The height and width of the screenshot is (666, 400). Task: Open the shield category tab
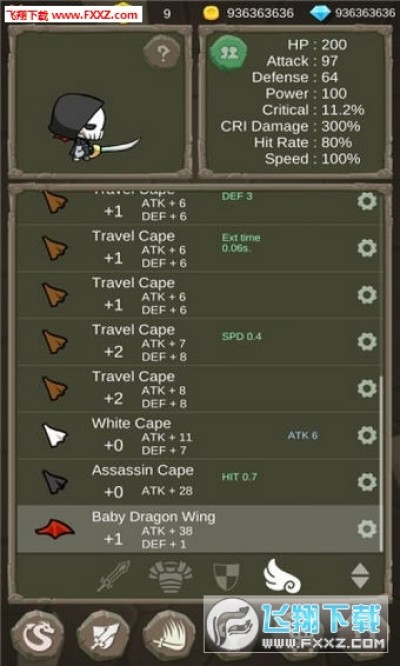226,577
